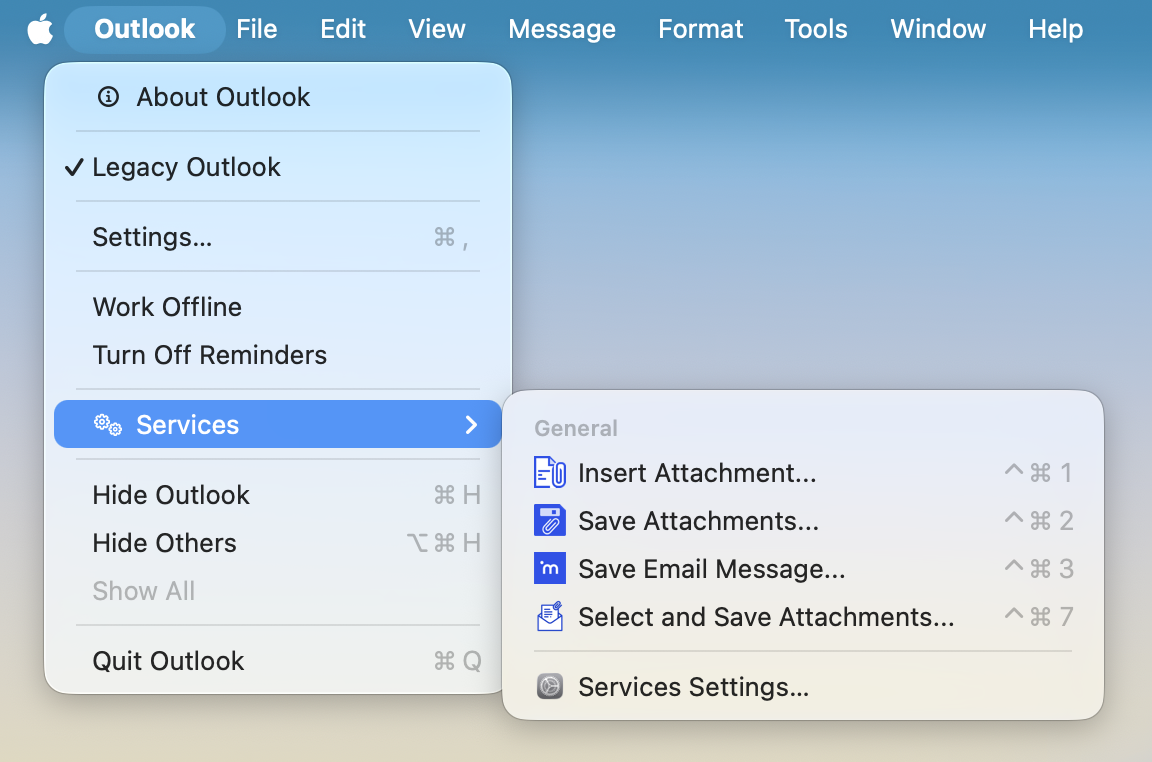Click the ⌘Q shortcut beside Quit Outlook
Screen dimensions: 1152x762
(x=458, y=661)
